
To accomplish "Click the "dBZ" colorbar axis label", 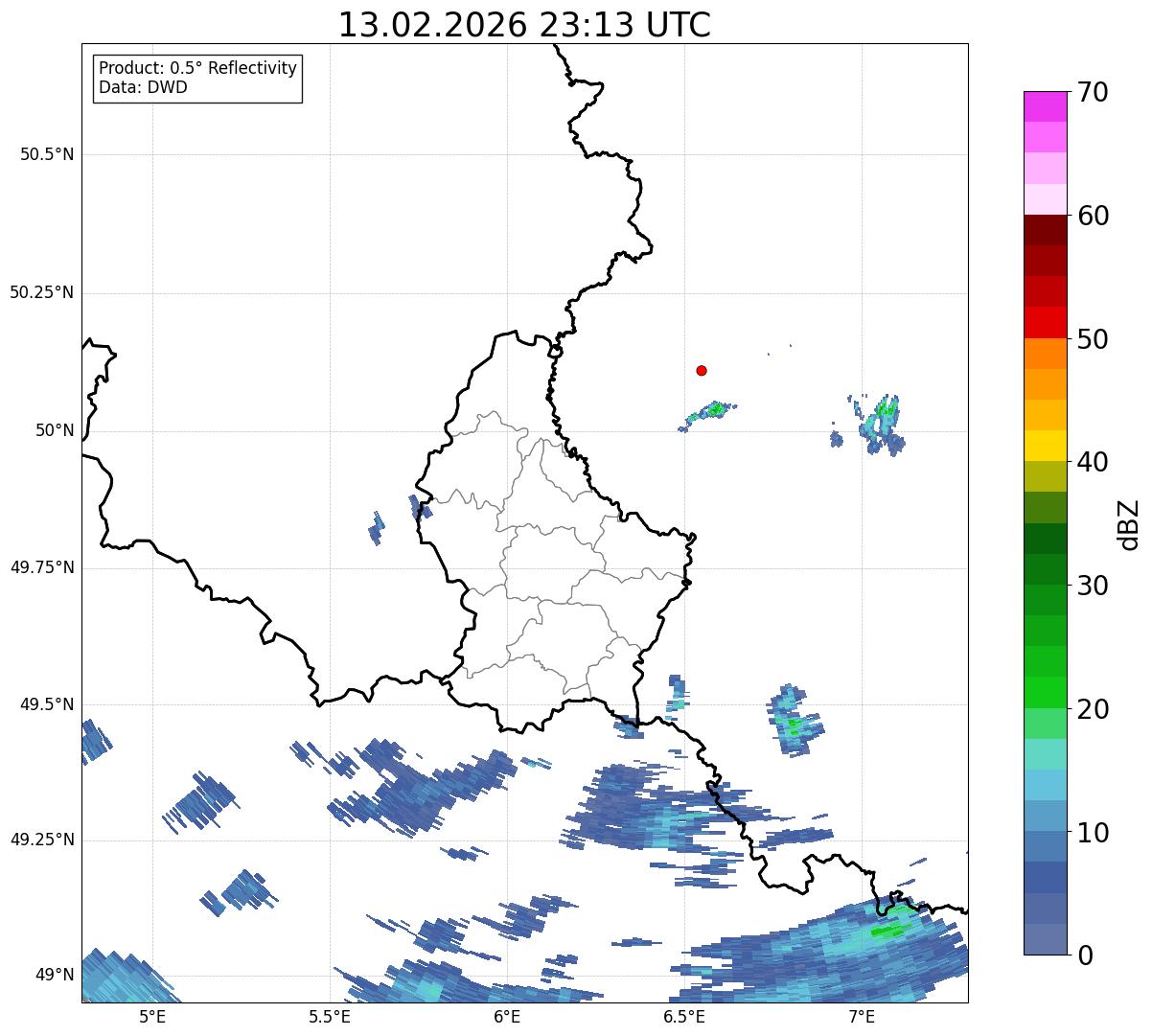I will tap(1129, 524).
